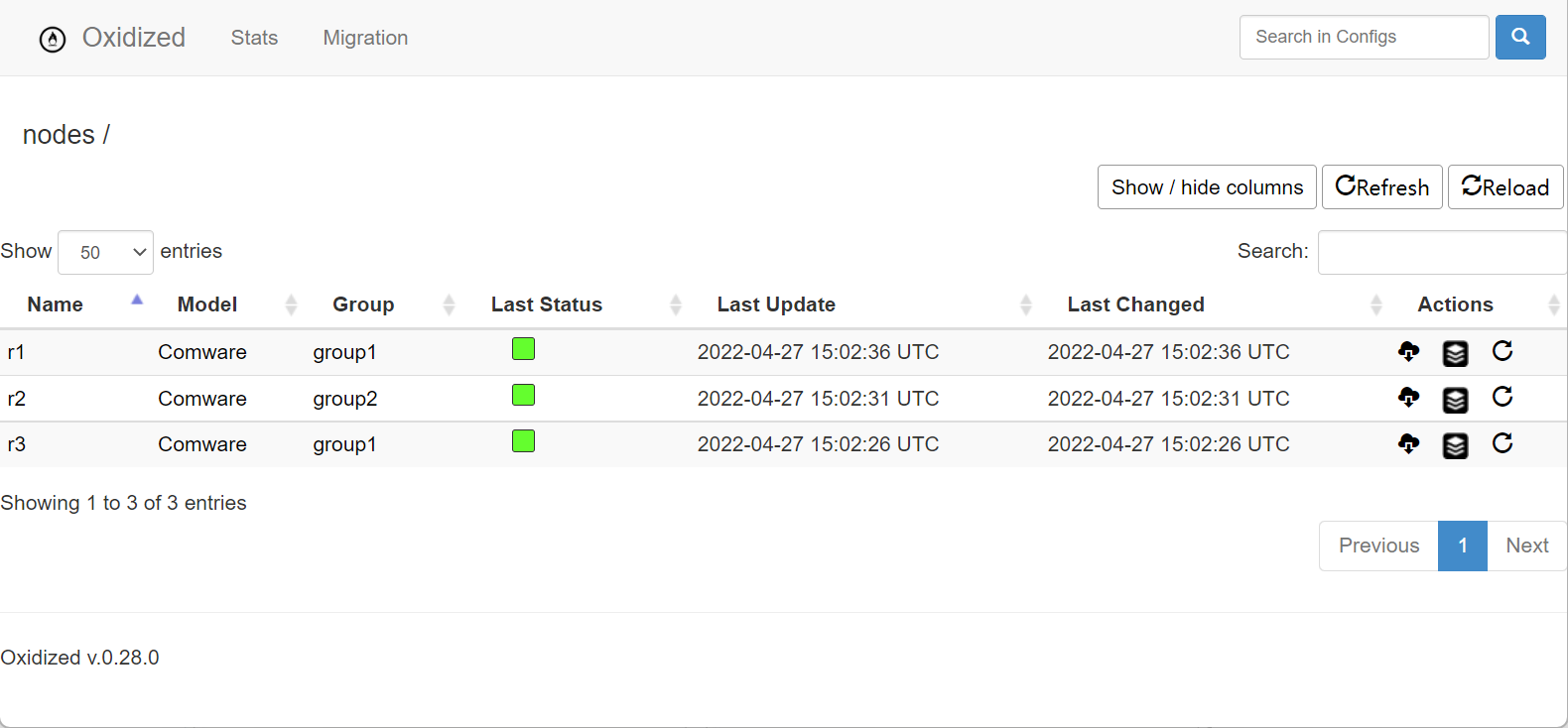
Task: Click the Oxidized flame logo icon
Action: coord(53,39)
